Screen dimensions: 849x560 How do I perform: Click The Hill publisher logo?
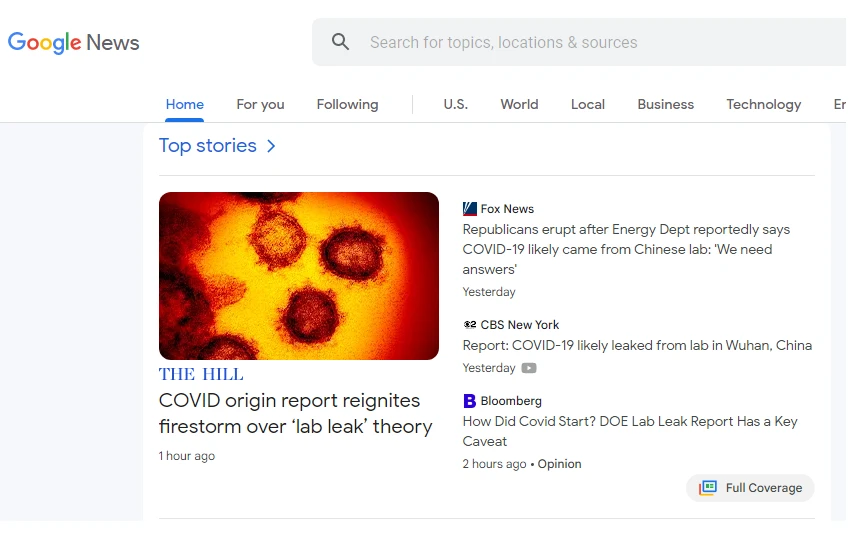pos(201,374)
